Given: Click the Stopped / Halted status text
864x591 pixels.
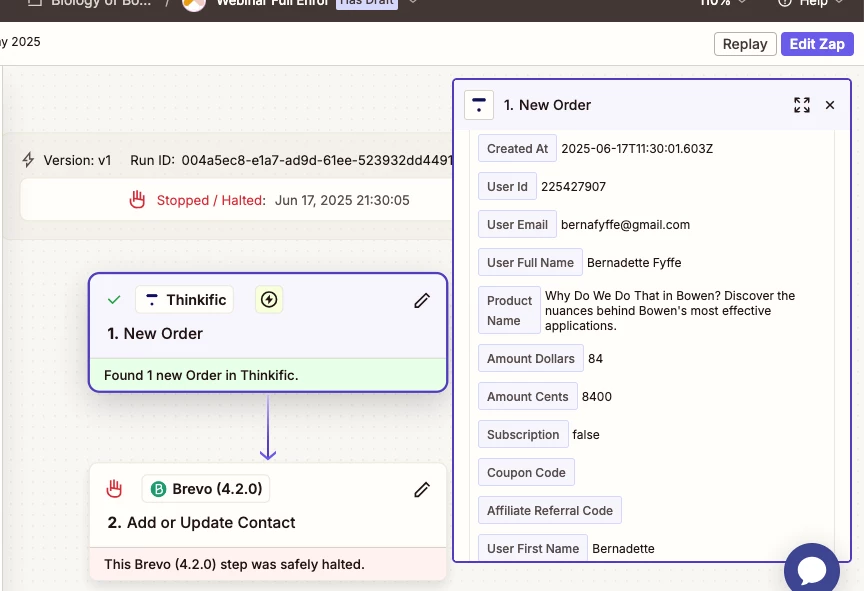Looking at the screenshot, I should click(211, 200).
